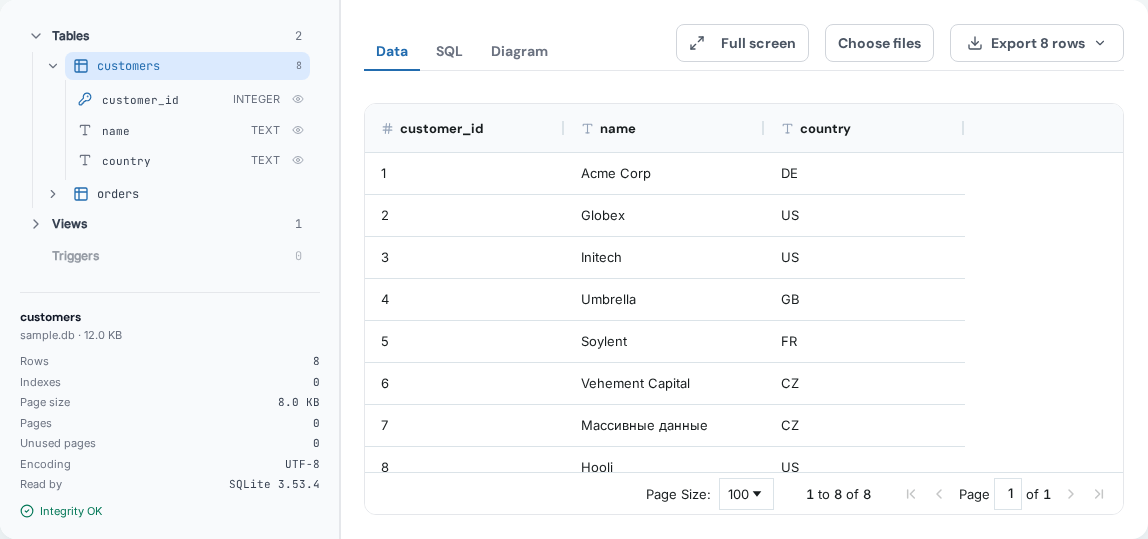Collapse the Tables section
Viewport: 1148px width, 539px height.
pyautogui.click(x=36, y=36)
